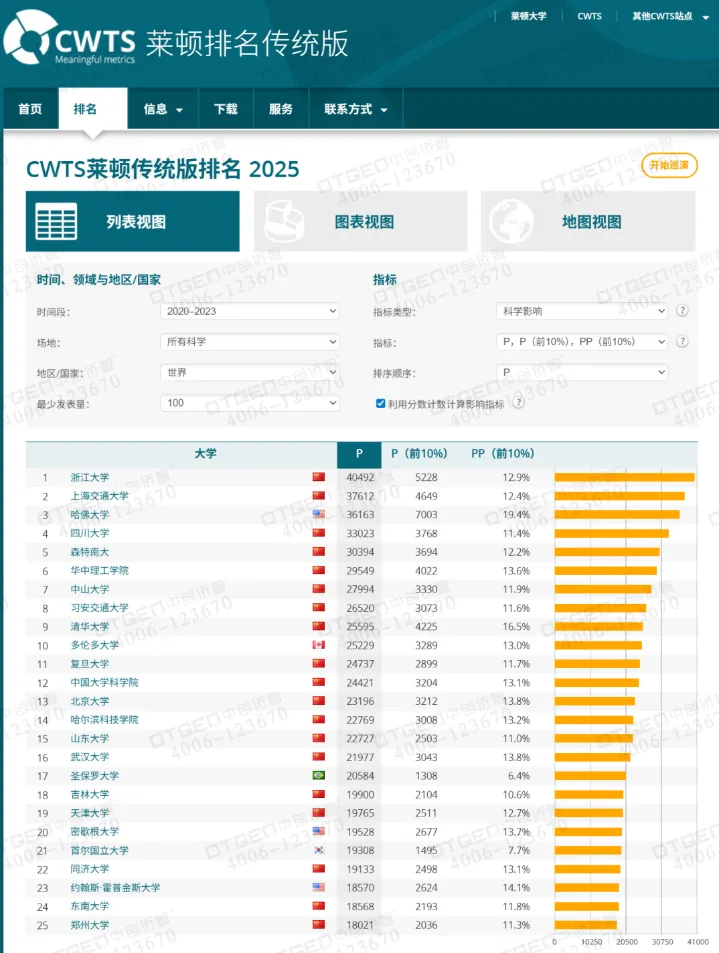The width and height of the screenshot is (719, 953).
Task: Open the 上海交通大学 university link
Action: click(x=100, y=496)
